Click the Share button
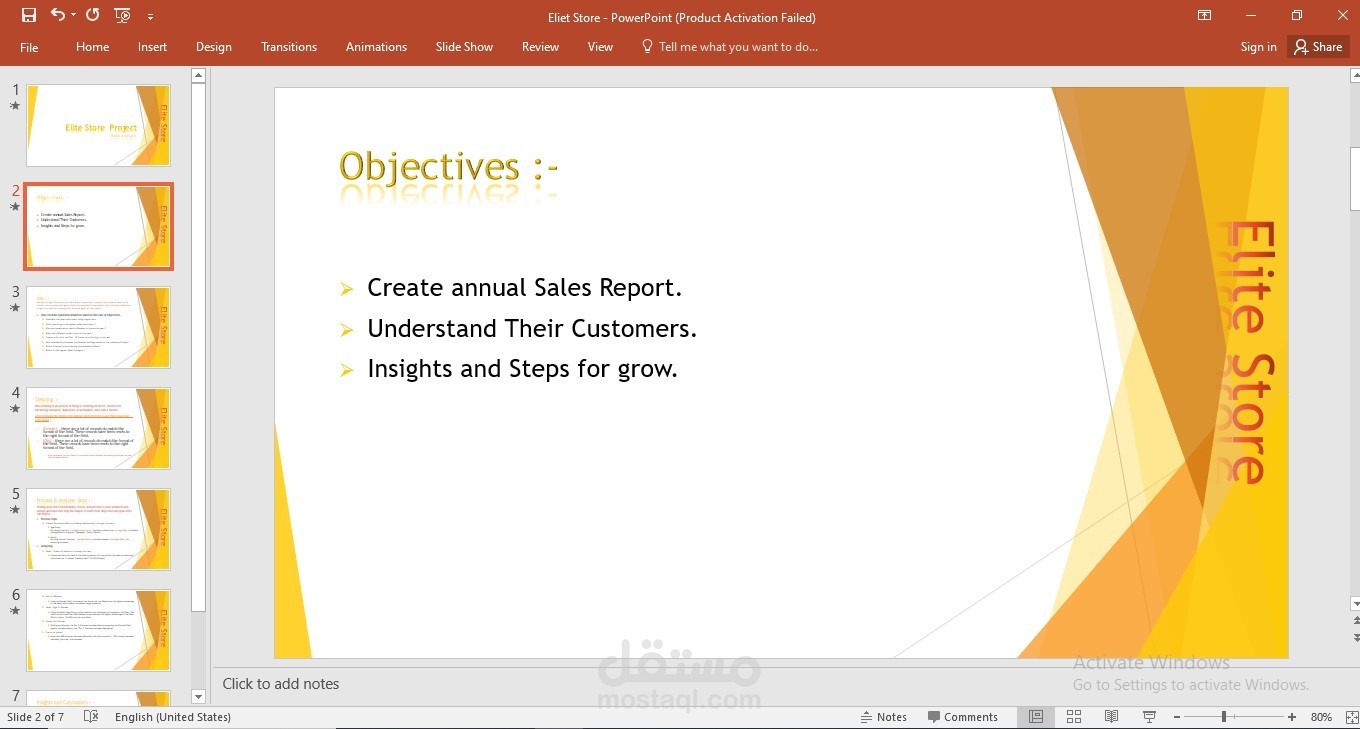Viewport: 1360px width, 729px height. coord(1318,47)
